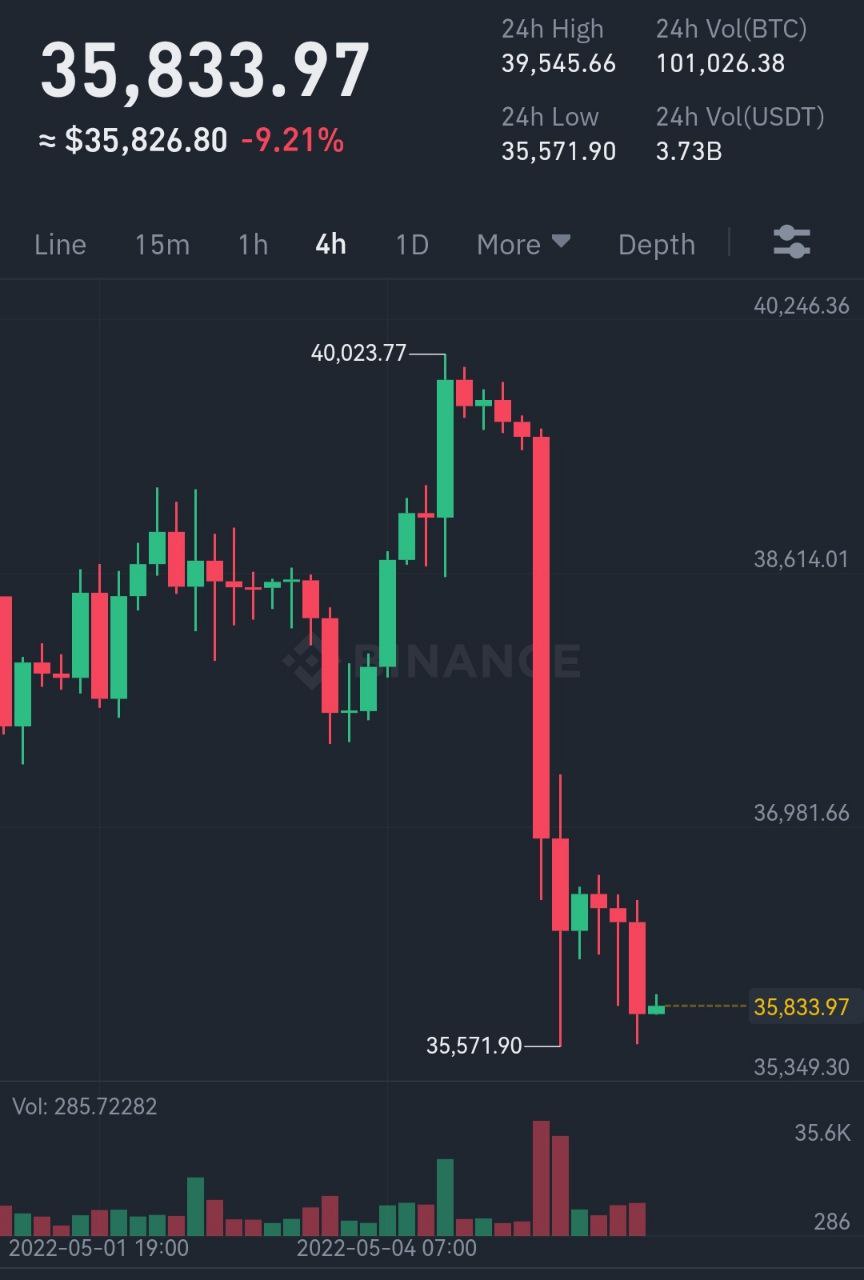Select the 4h timeframe

(x=331, y=244)
